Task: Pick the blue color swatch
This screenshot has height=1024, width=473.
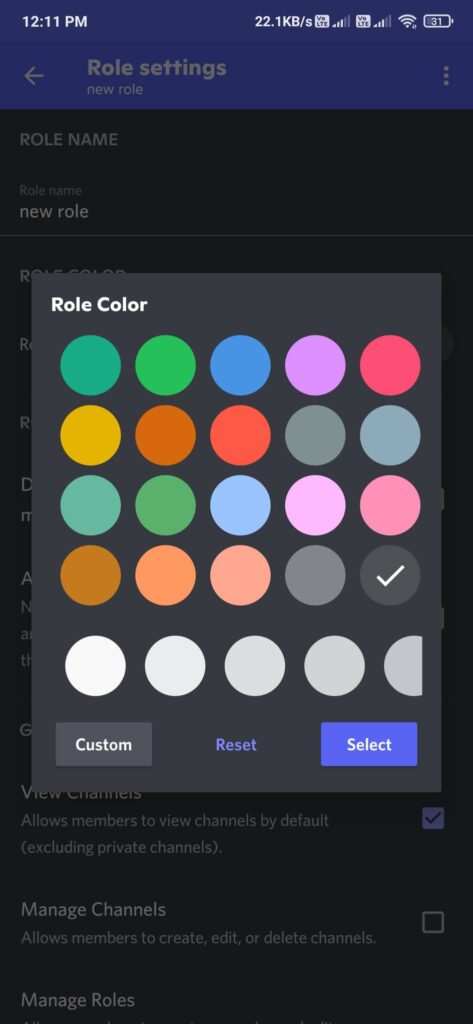Action: [x=240, y=365]
